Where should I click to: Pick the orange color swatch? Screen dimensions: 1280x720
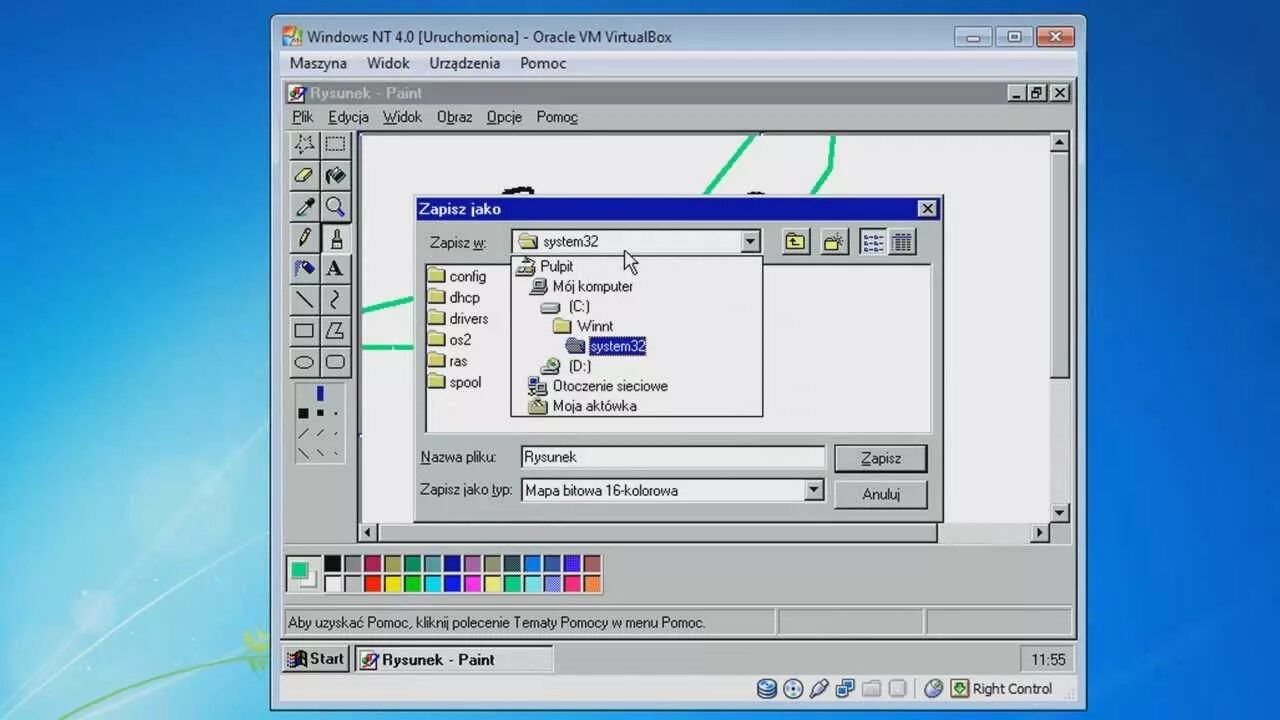coord(592,583)
